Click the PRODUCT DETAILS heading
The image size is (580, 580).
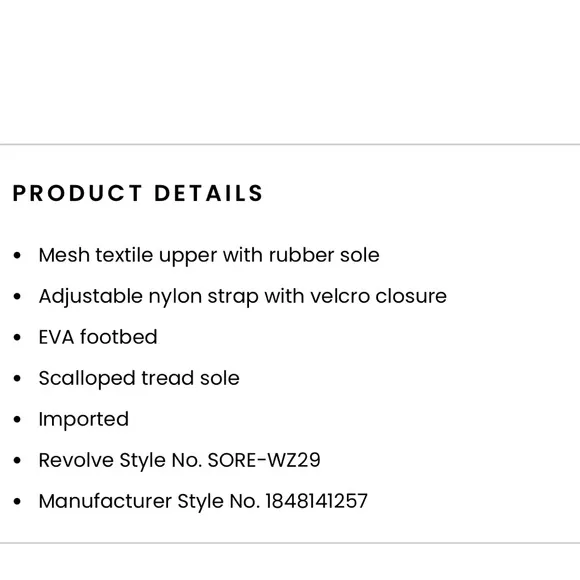[x=138, y=193]
